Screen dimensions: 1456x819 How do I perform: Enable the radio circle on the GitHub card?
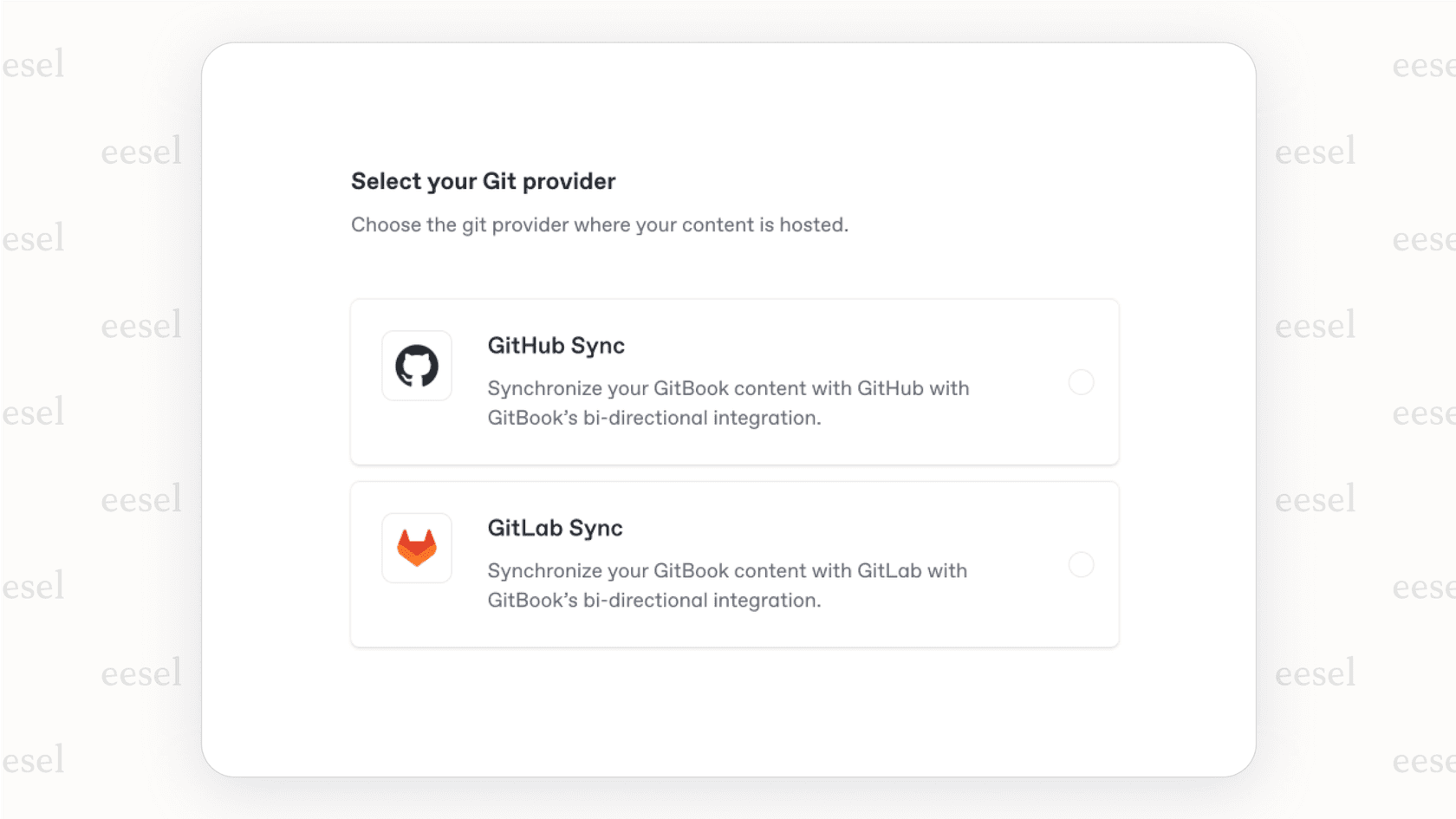click(x=1081, y=382)
